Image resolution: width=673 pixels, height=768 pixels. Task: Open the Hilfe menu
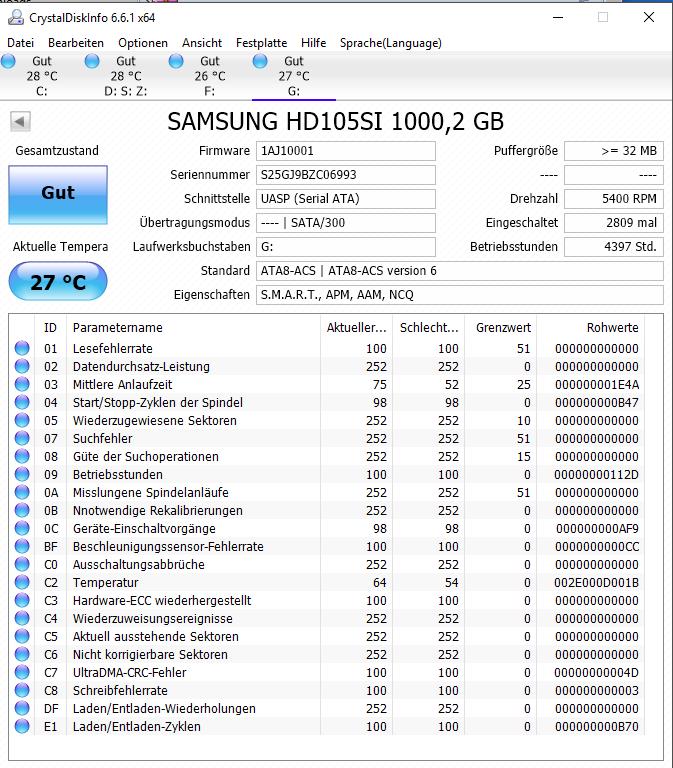(313, 43)
